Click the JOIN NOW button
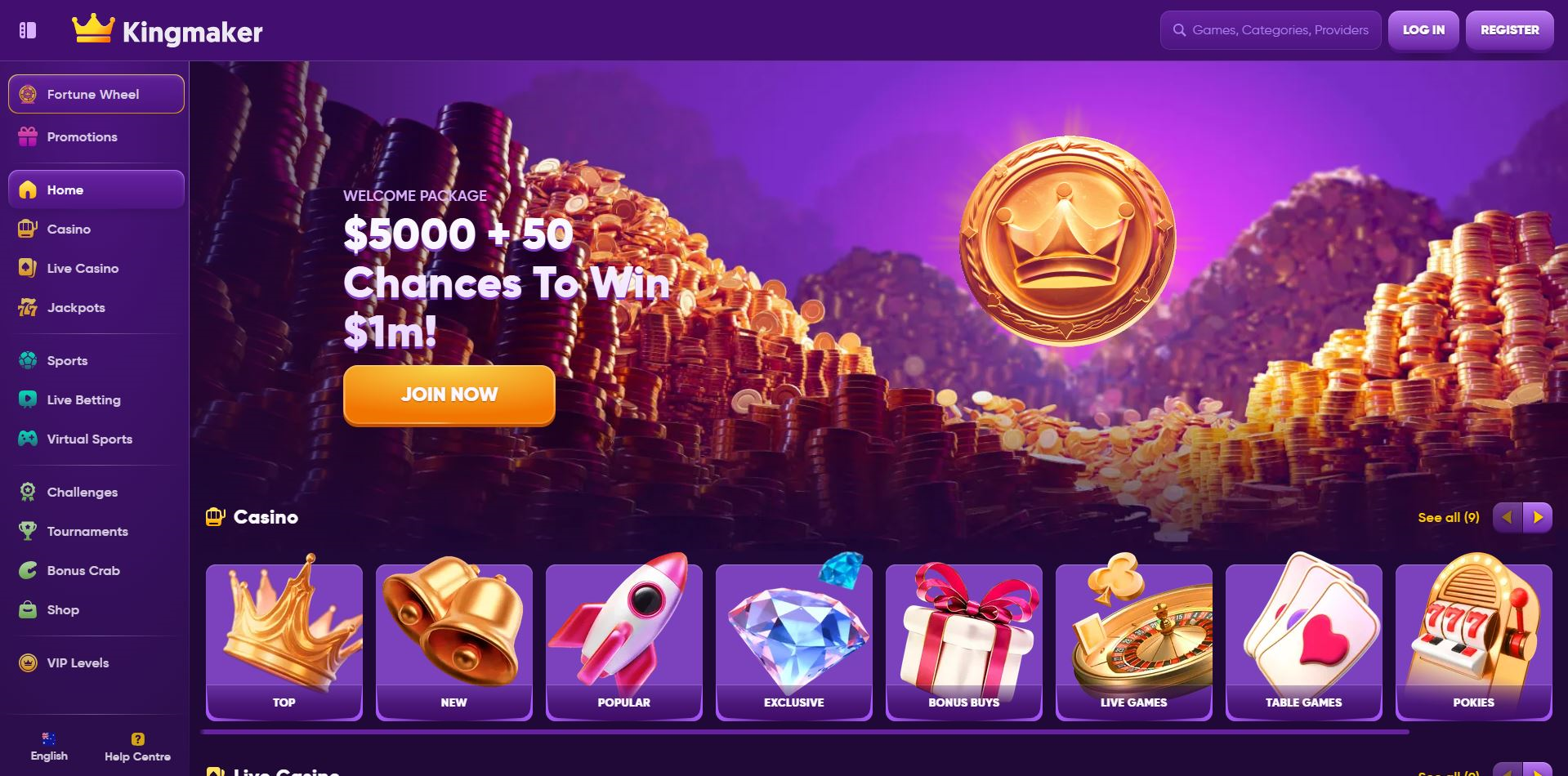This screenshot has height=776, width=1568. tap(449, 395)
